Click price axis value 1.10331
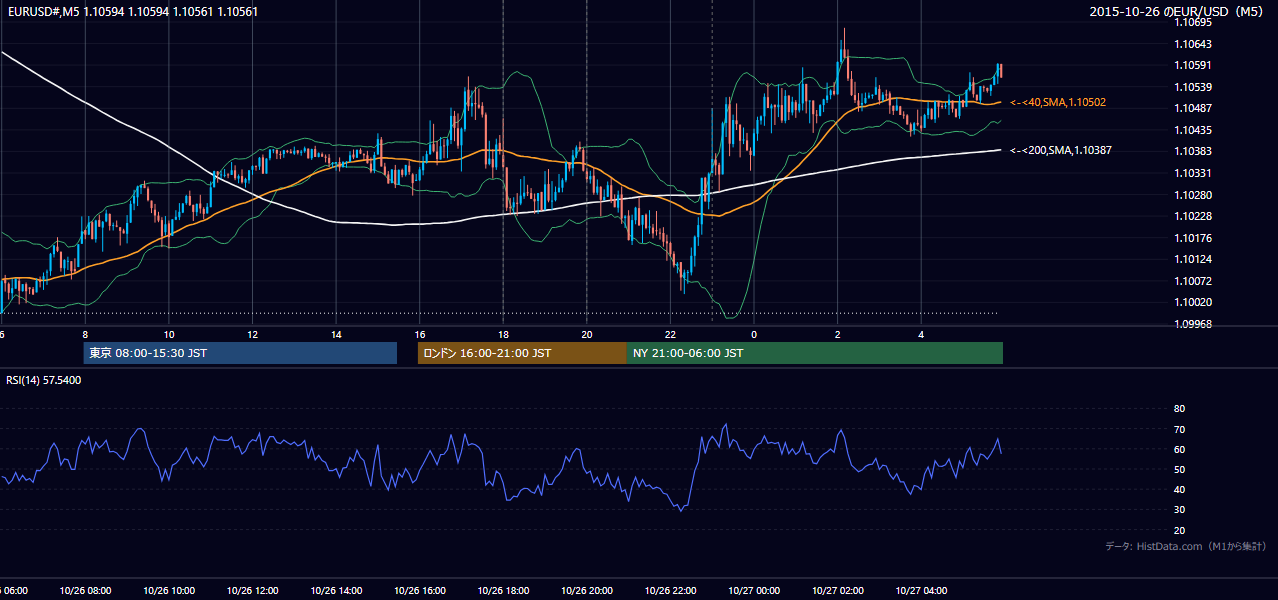Viewport: 1278px width, 600px height. [1193, 173]
